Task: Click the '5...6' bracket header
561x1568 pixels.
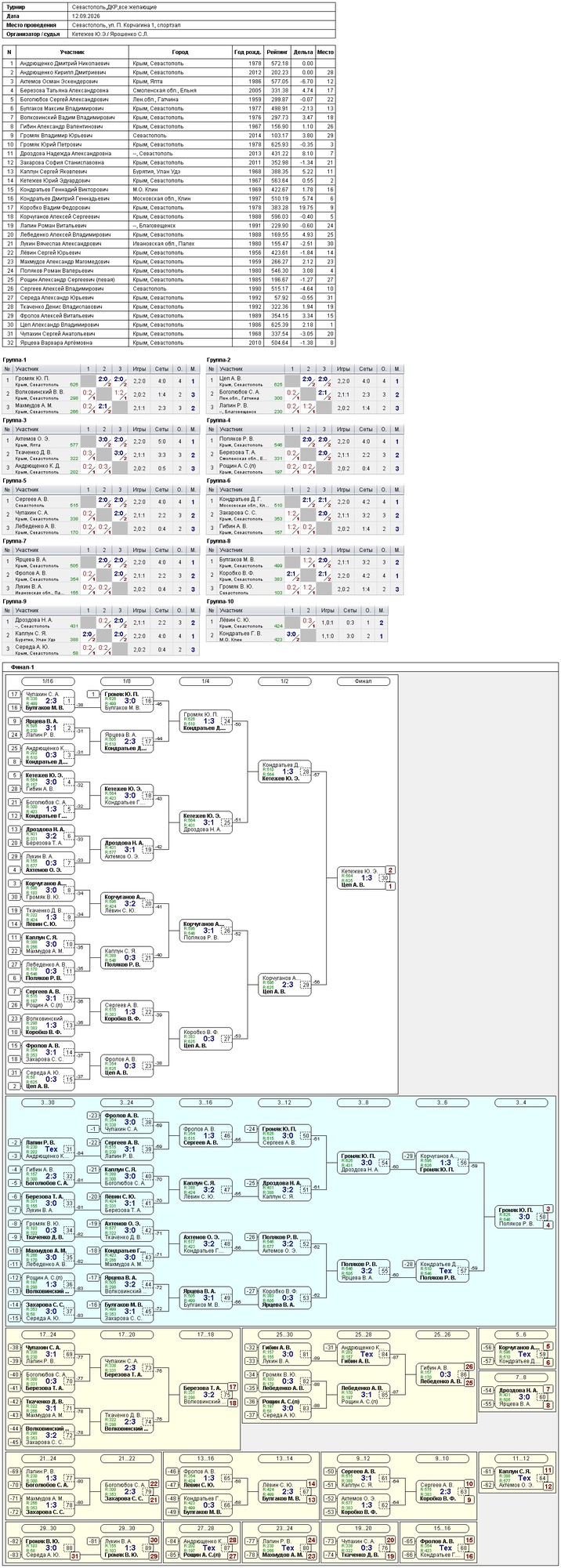Action: tap(520, 1334)
